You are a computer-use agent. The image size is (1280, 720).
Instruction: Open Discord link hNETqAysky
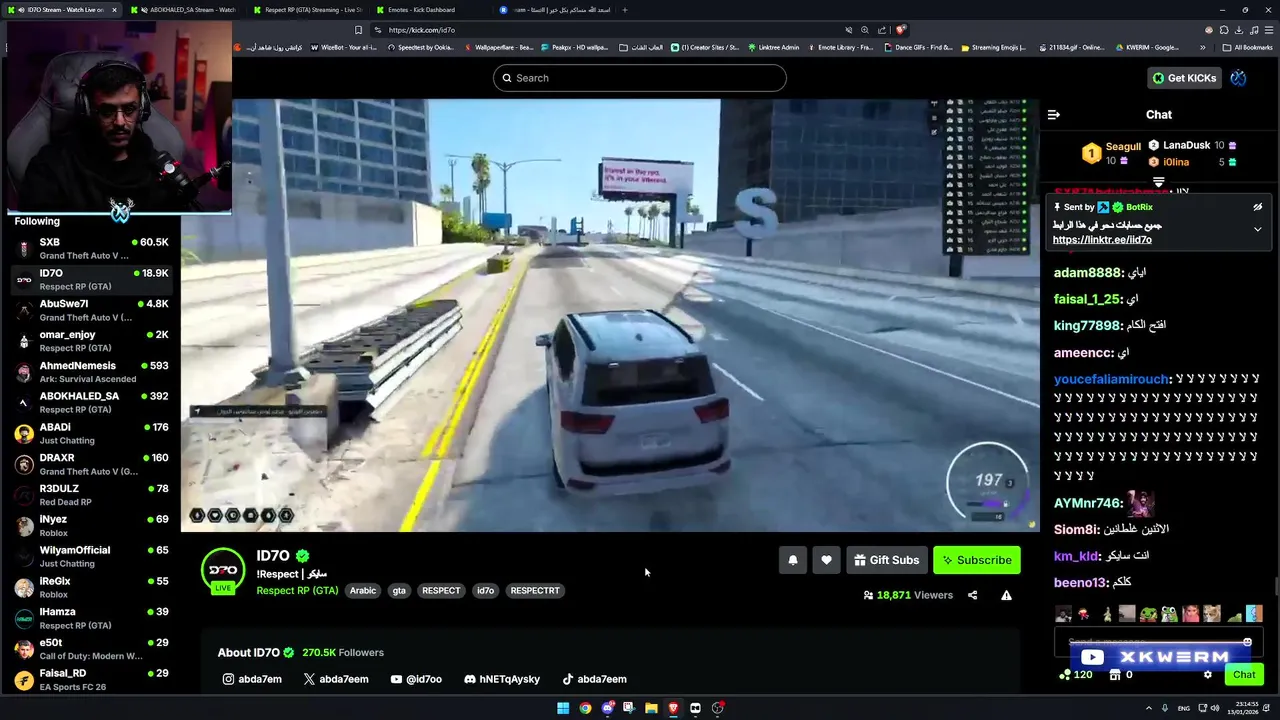[x=502, y=679]
